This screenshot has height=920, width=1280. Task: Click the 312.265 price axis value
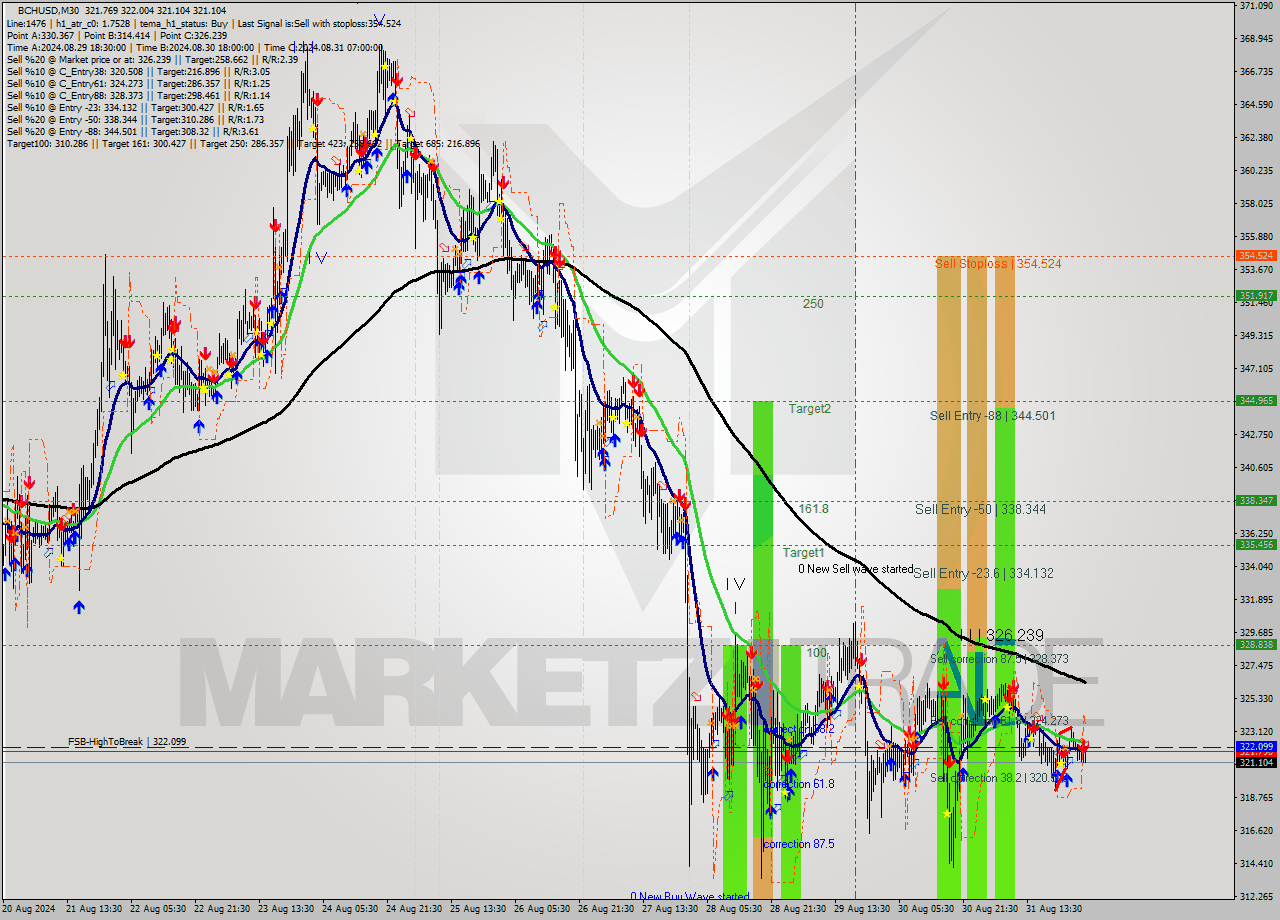click(1256, 896)
